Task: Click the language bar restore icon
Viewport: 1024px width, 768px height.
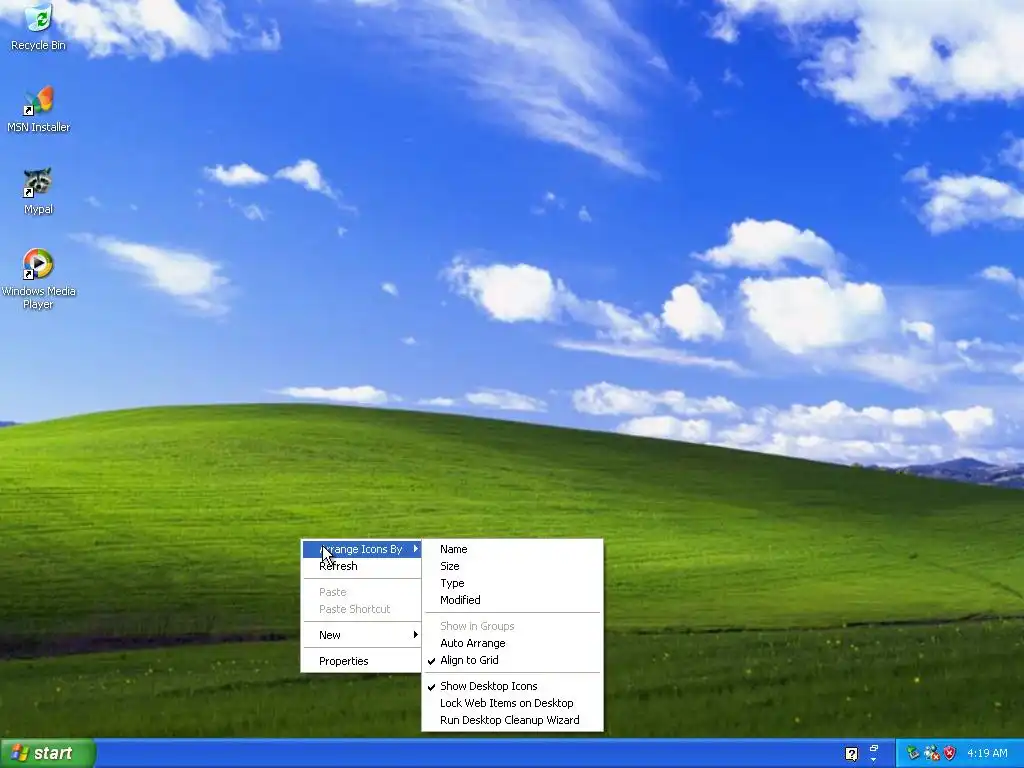Action: [874, 747]
